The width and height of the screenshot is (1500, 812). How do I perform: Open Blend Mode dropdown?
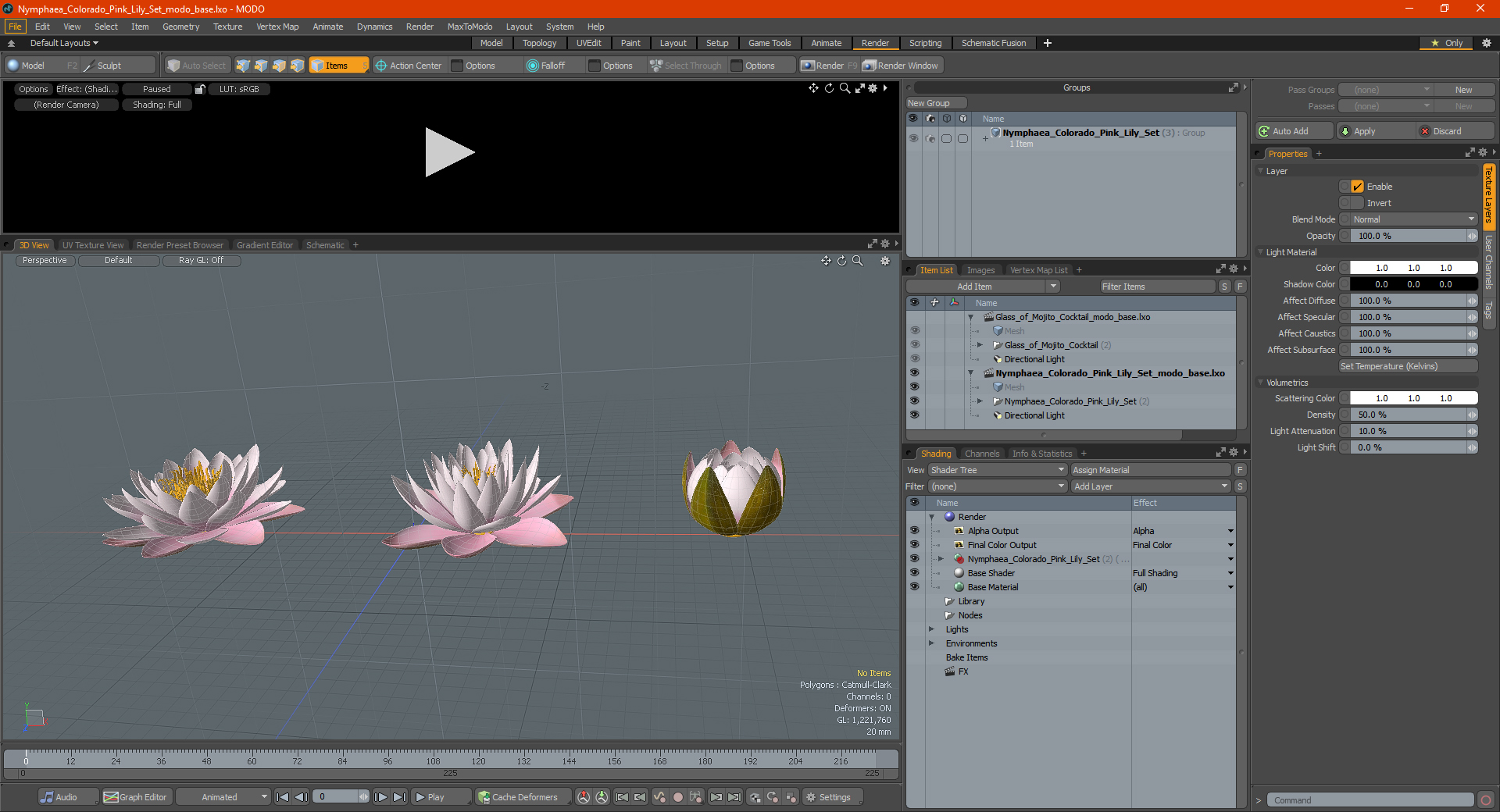click(x=1414, y=219)
